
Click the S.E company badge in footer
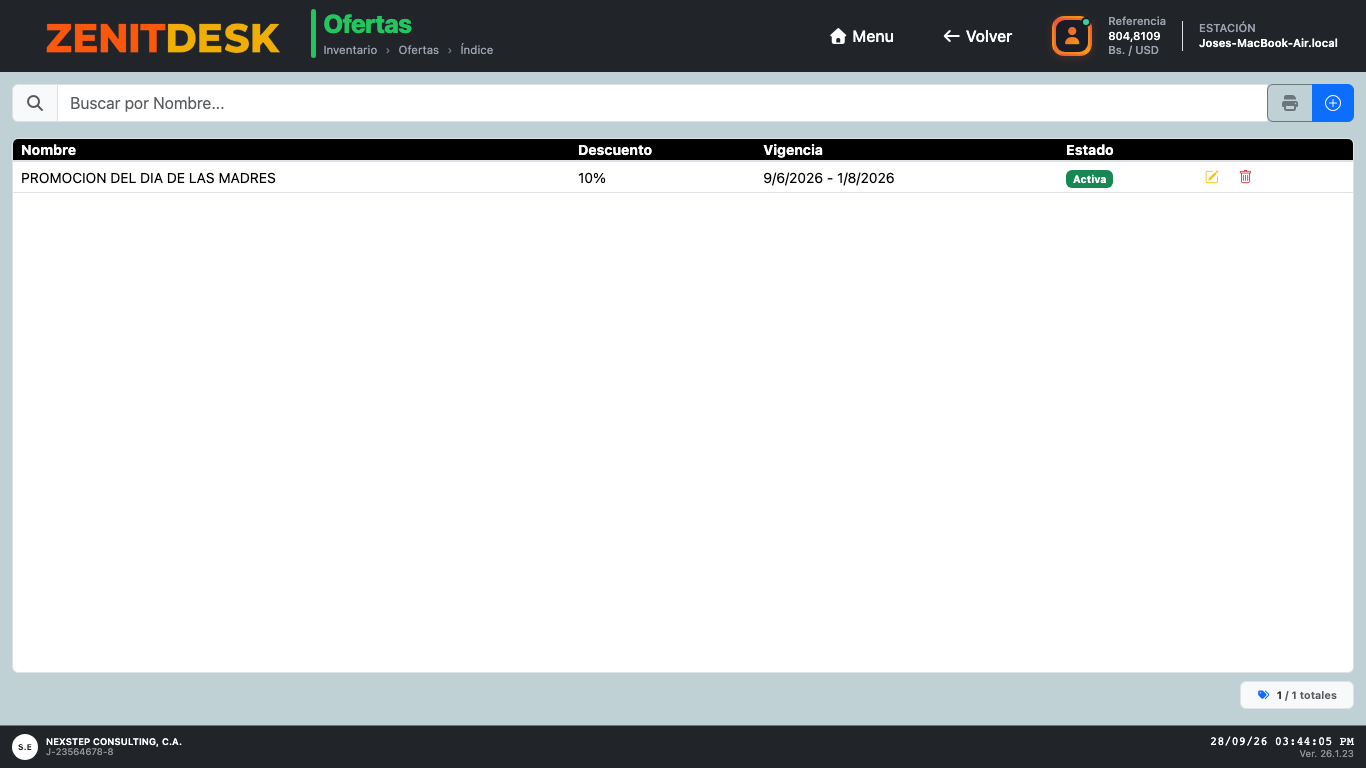click(25, 746)
